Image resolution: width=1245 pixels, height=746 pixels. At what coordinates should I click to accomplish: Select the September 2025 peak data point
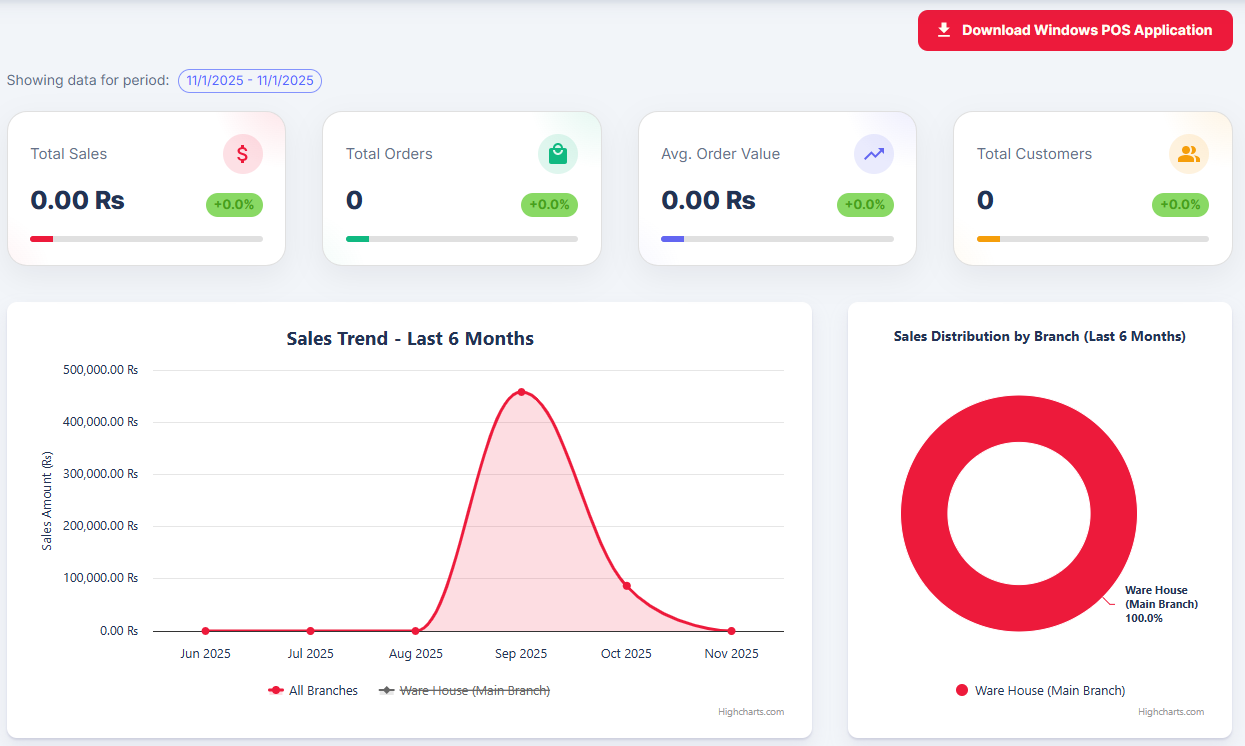pyautogui.click(x=521, y=392)
